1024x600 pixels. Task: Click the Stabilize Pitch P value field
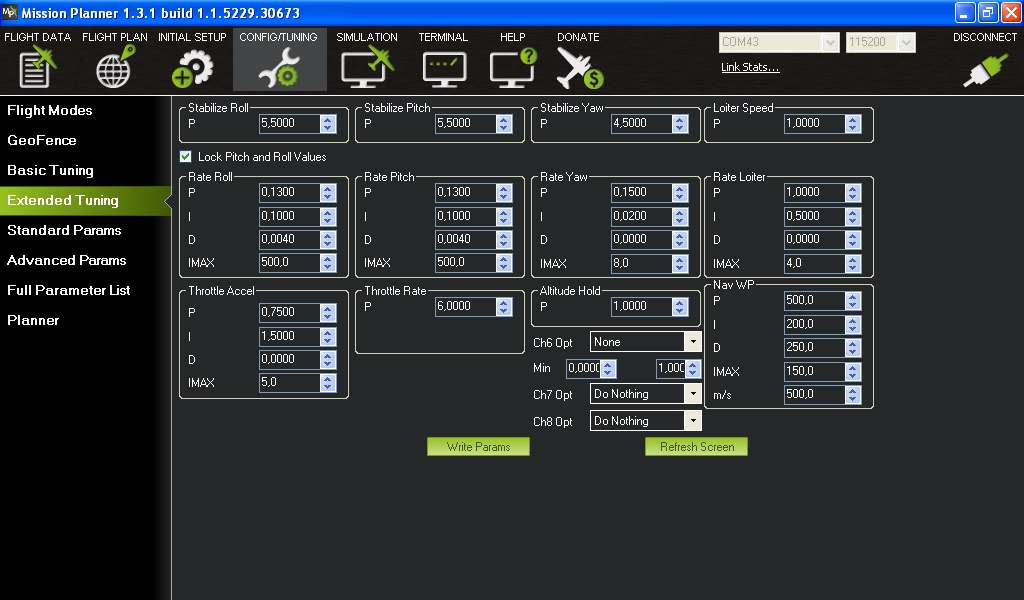click(465, 123)
